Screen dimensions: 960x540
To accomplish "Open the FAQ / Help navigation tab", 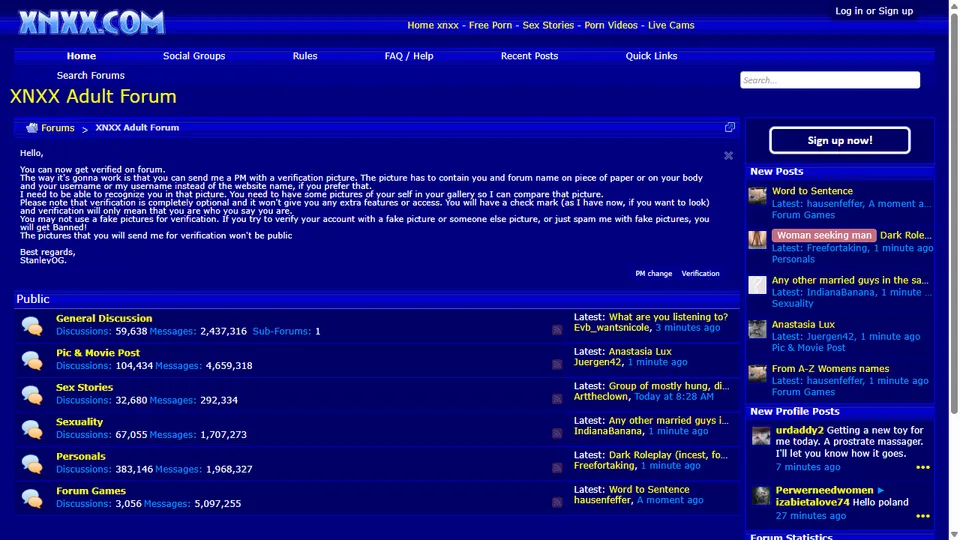I will coord(409,56).
